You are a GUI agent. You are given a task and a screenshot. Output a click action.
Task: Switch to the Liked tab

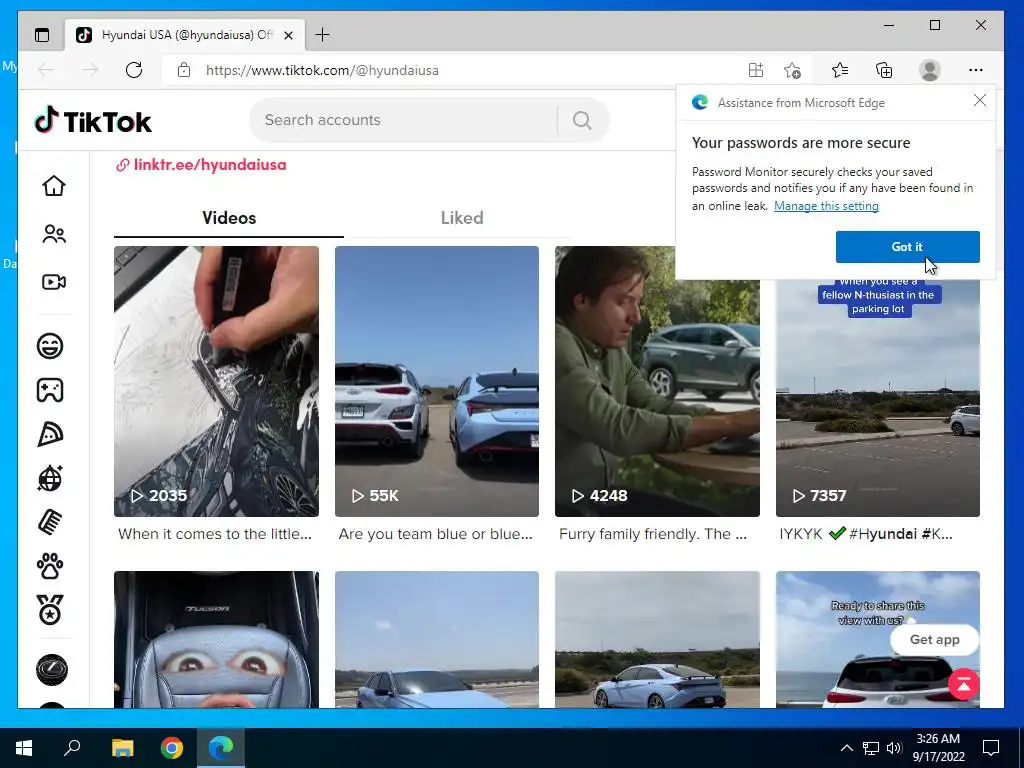tap(462, 218)
